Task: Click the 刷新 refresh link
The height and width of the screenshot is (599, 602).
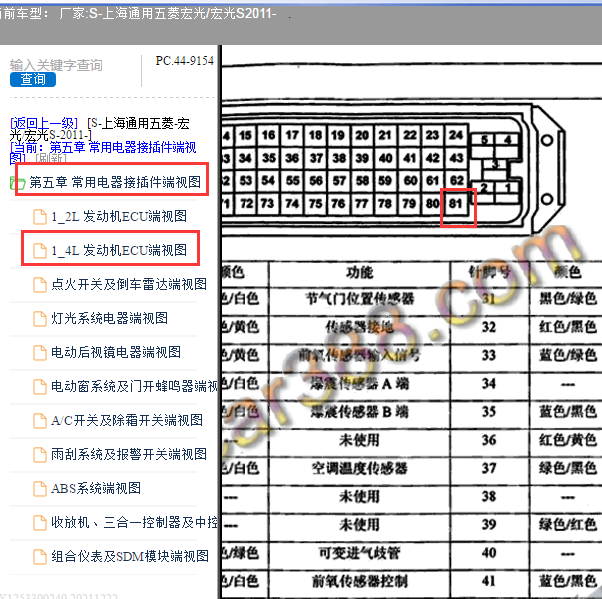Action: (x=51, y=158)
